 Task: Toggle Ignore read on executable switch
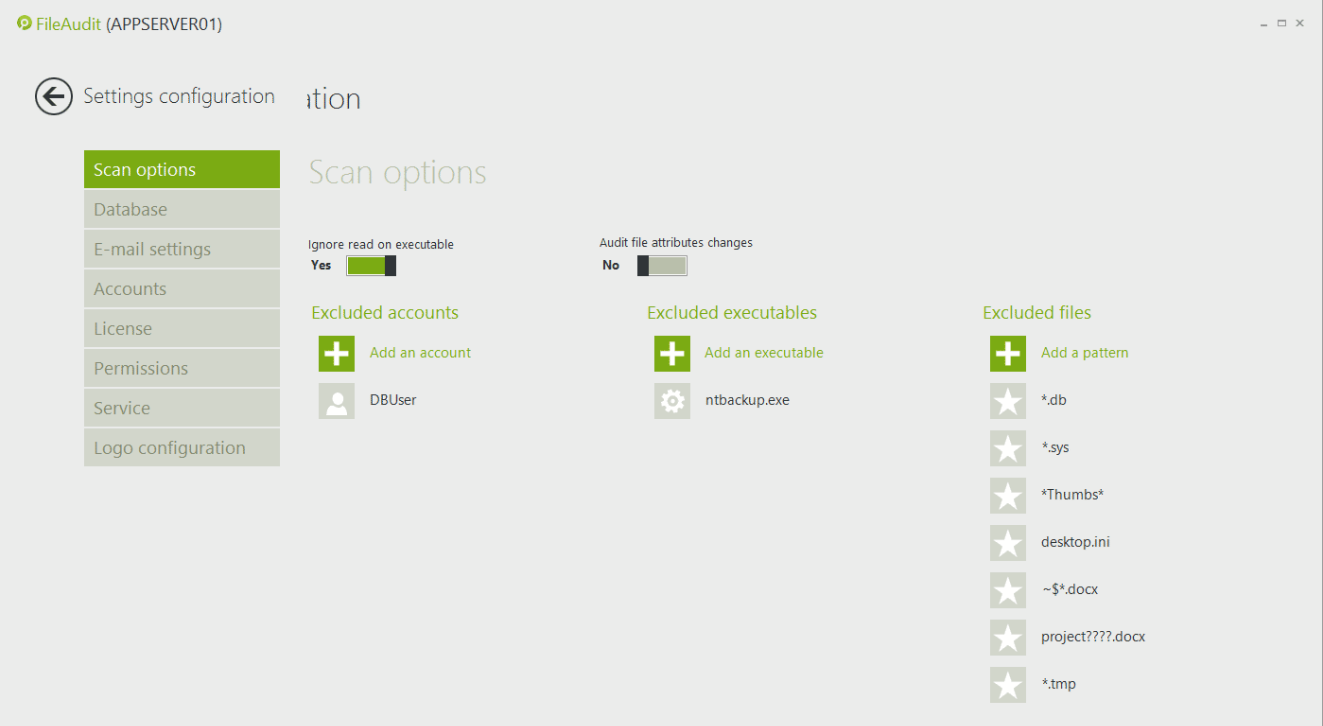pyautogui.click(x=371, y=265)
